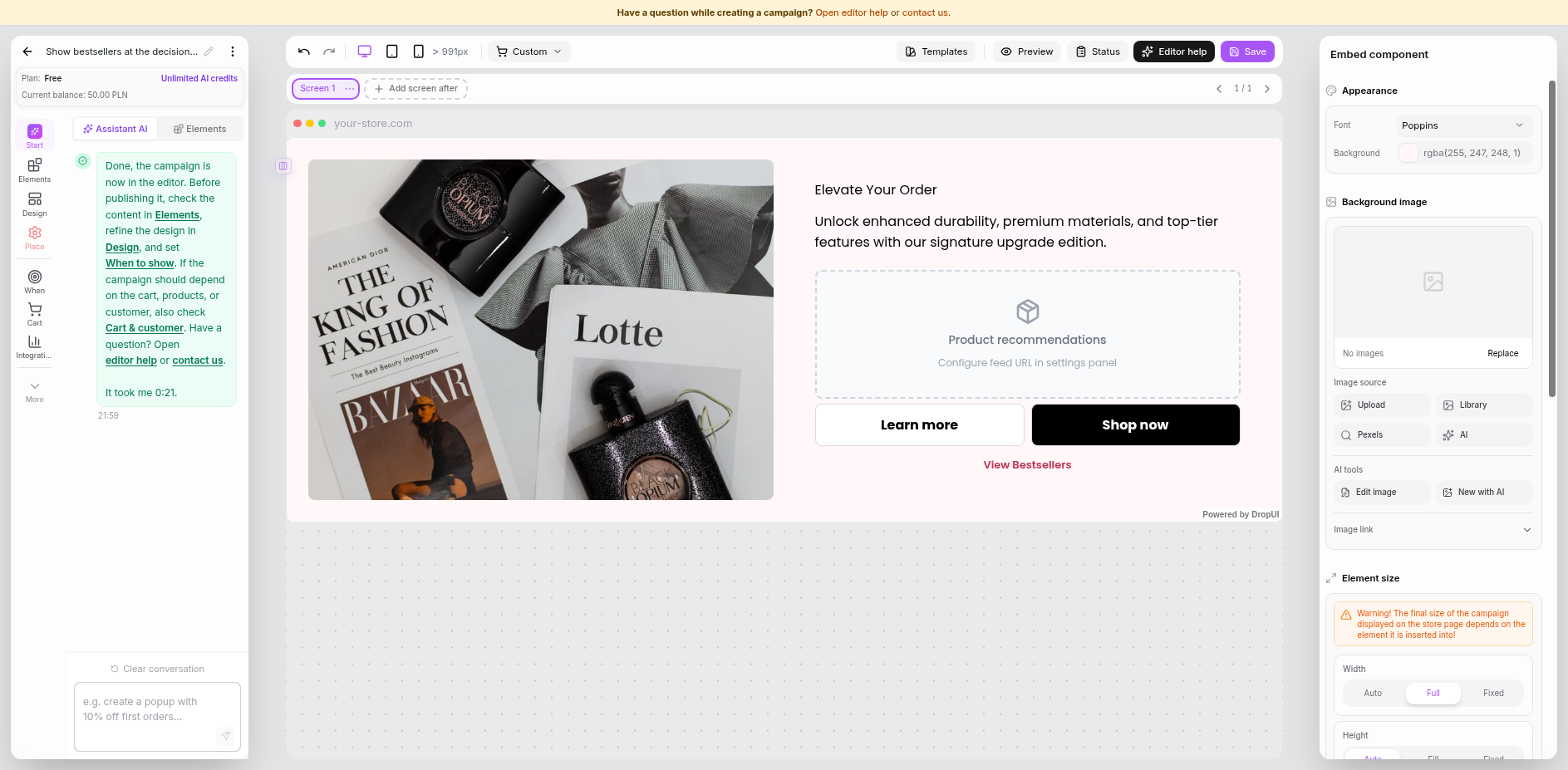Viewport: 1568px width, 770px height.
Task: Switch to Assistant AI tab
Action: click(x=116, y=129)
